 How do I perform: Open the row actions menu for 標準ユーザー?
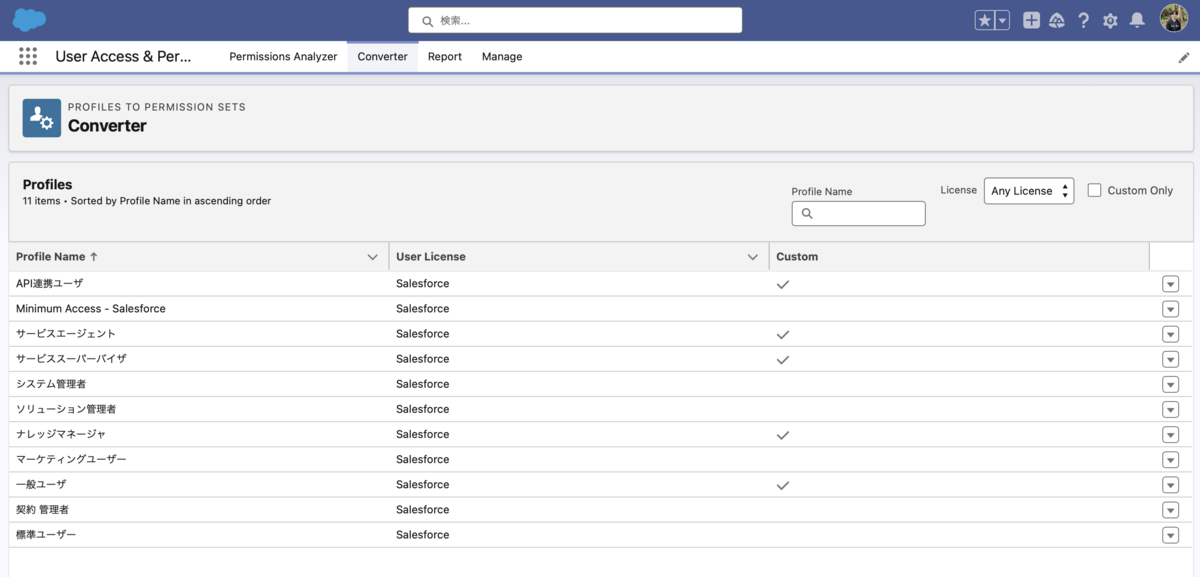pos(1170,535)
